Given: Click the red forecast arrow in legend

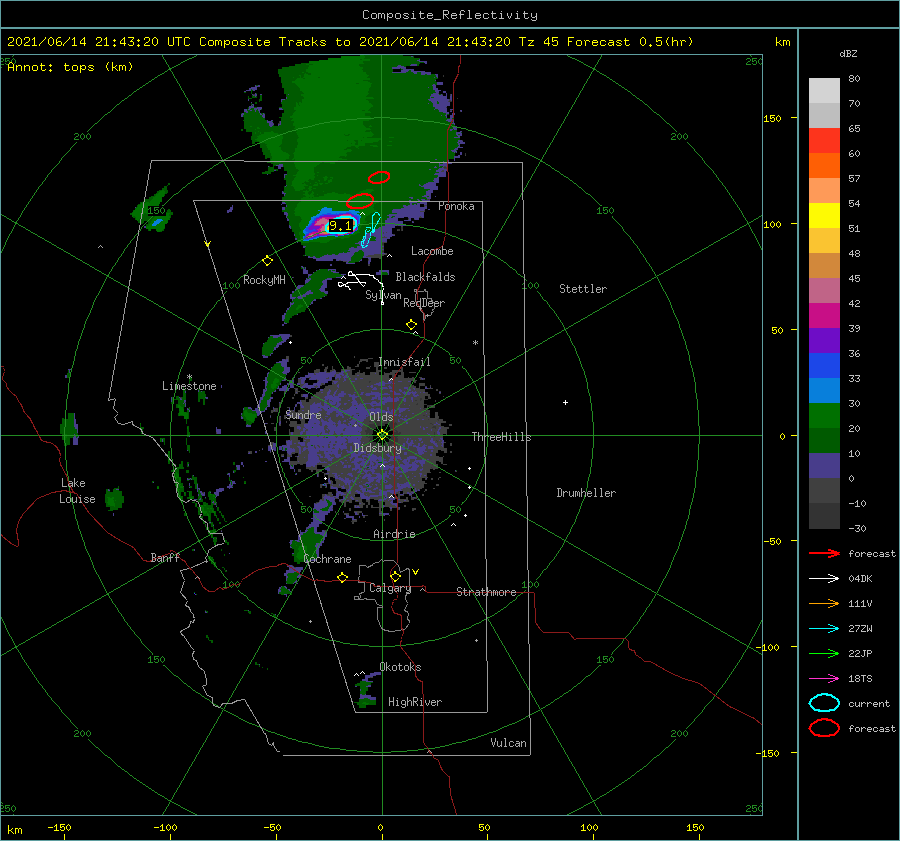Looking at the screenshot, I should click(824, 553).
